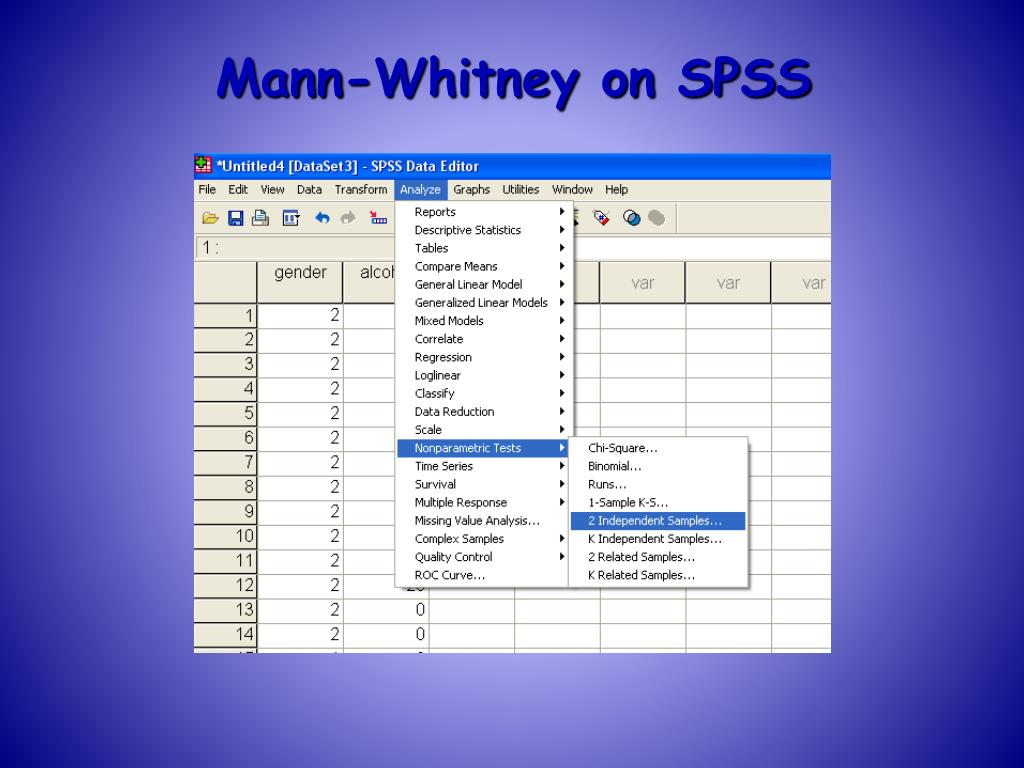Select the gender column header
The height and width of the screenshot is (768, 1024).
pos(300,282)
